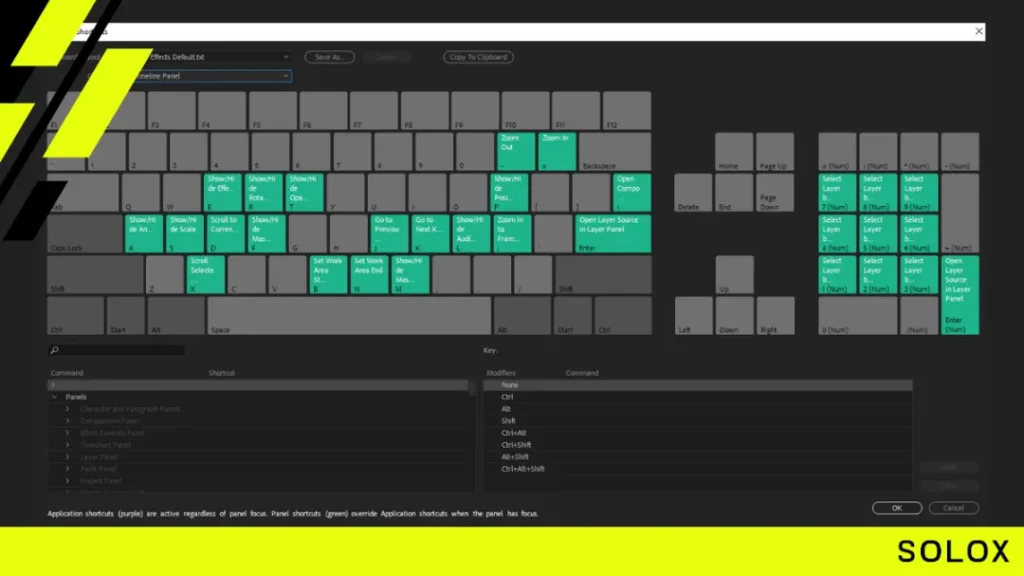
Task: Expand the Composition Panel row
Action: coord(67,421)
